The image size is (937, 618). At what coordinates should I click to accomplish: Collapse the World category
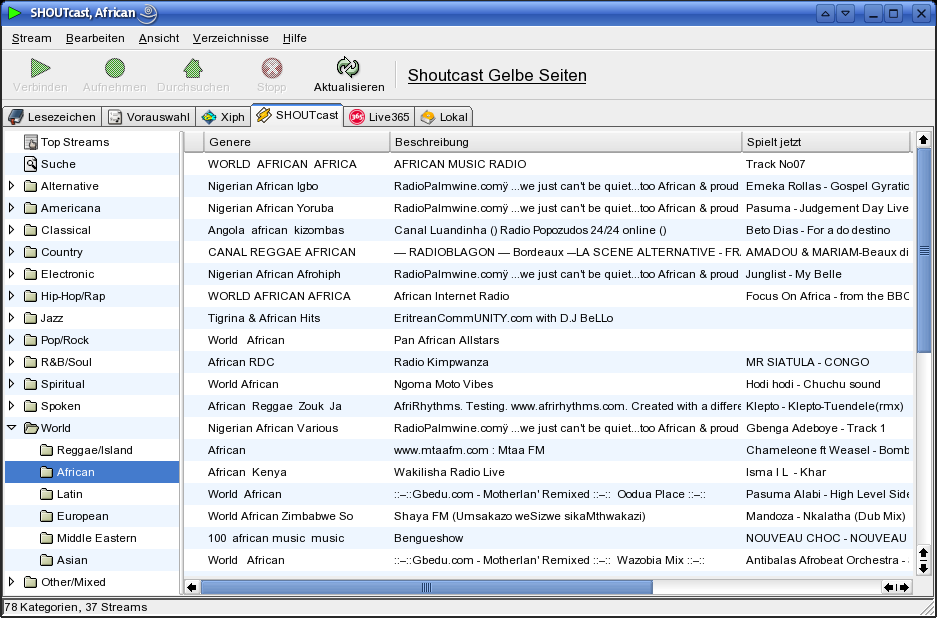[x=12, y=428]
